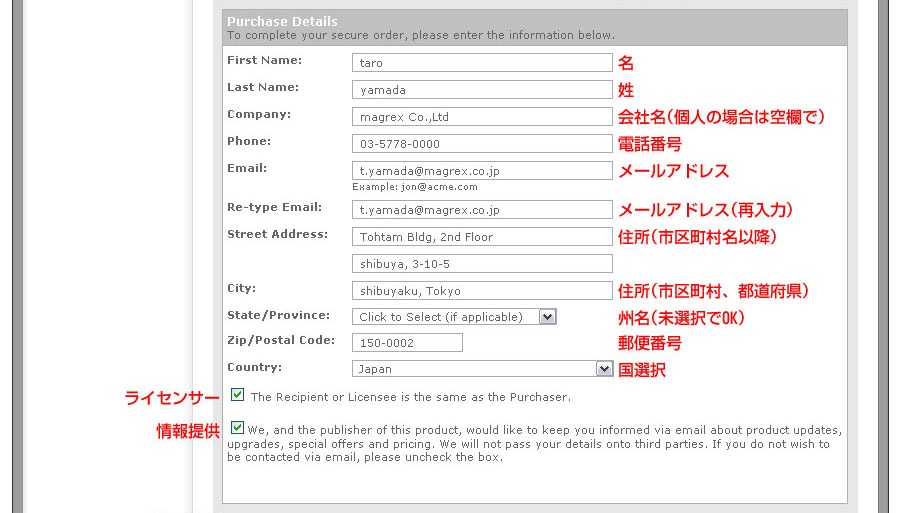900x513 pixels.
Task: Click the 'Company:' label
Action: pyautogui.click(x=259, y=114)
